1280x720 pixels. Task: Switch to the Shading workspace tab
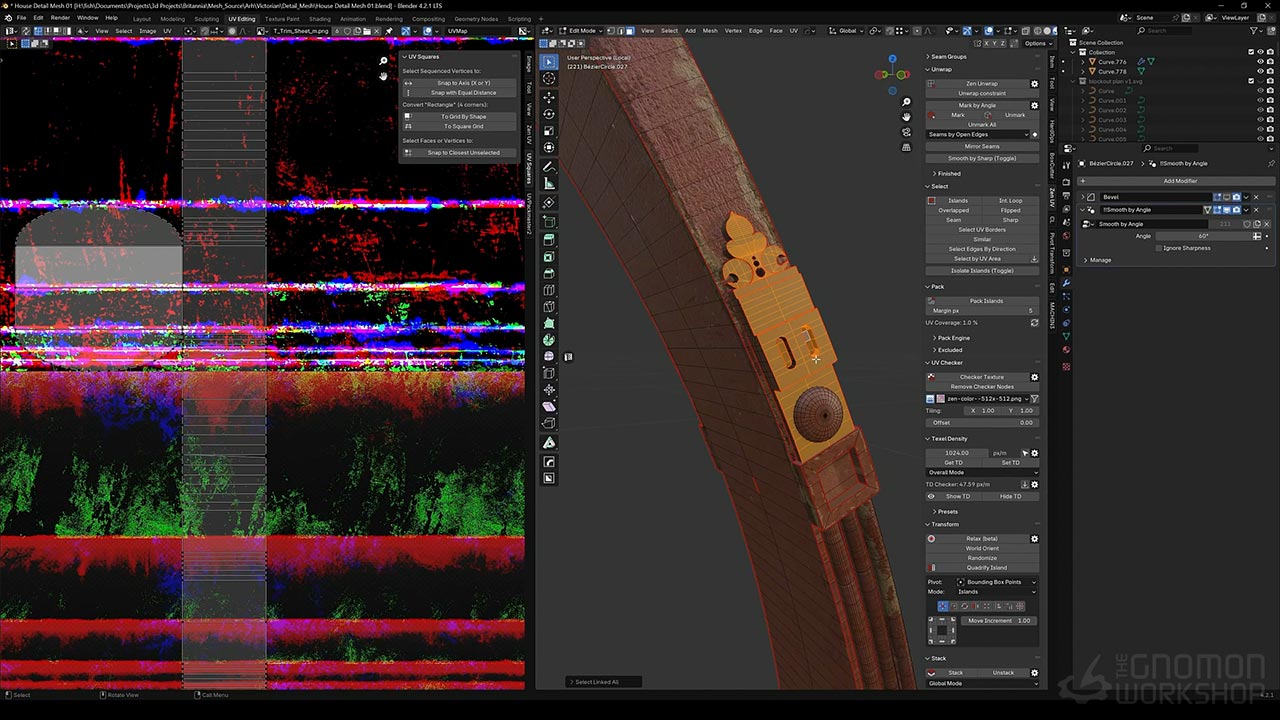pyautogui.click(x=319, y=19)
